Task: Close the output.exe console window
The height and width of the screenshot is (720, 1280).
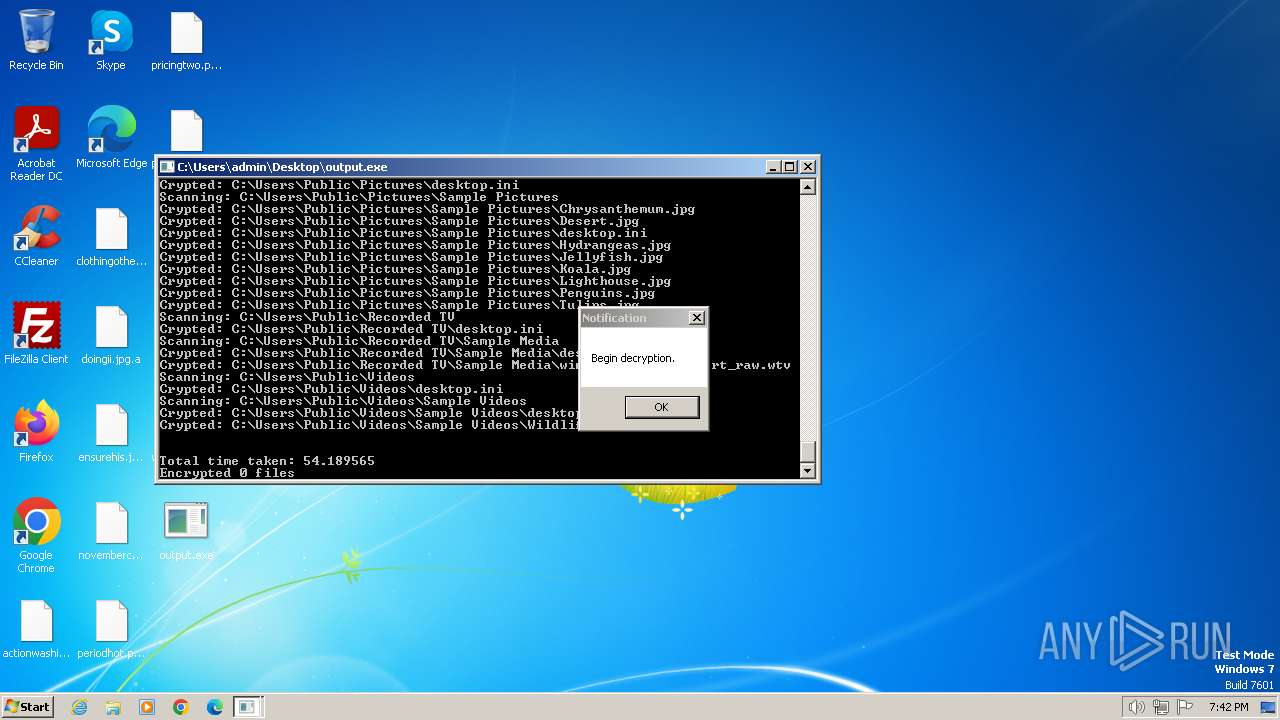Action: pos(808,167)
